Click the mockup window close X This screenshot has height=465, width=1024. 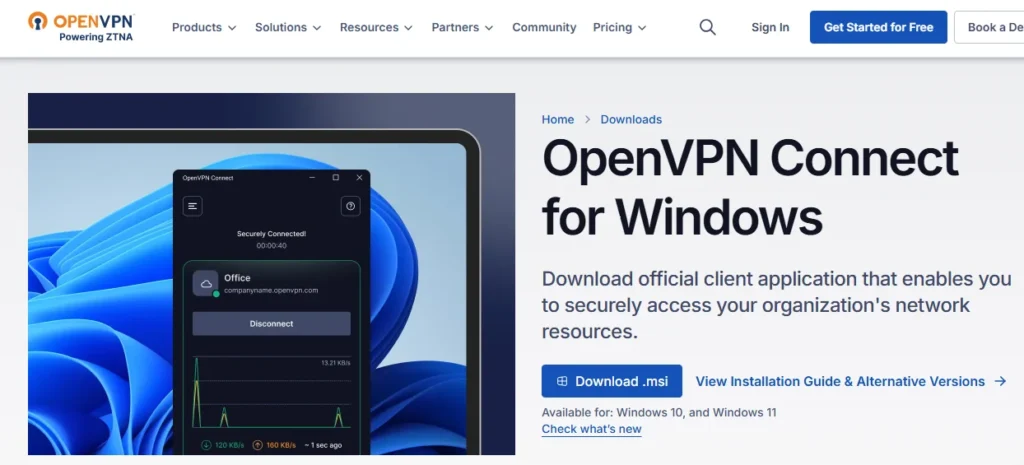pyautogui.click(x=359, y=178)
